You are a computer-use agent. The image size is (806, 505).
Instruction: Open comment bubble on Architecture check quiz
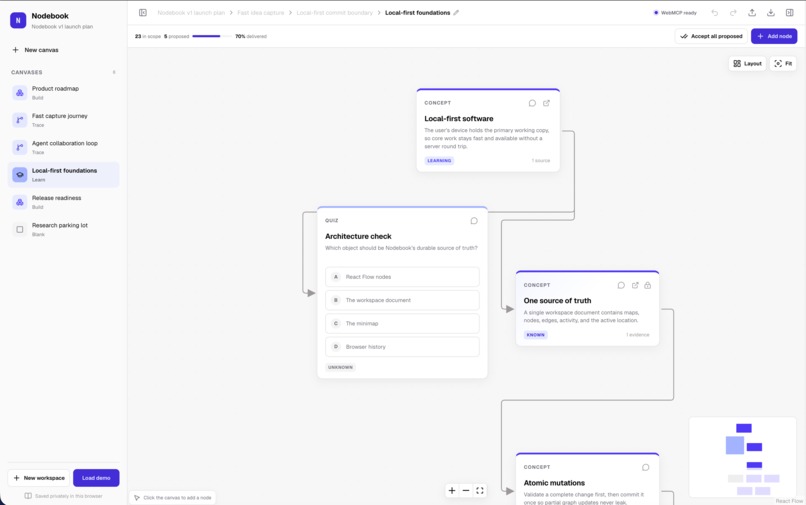pyautogui.click(x=474, y=221)
